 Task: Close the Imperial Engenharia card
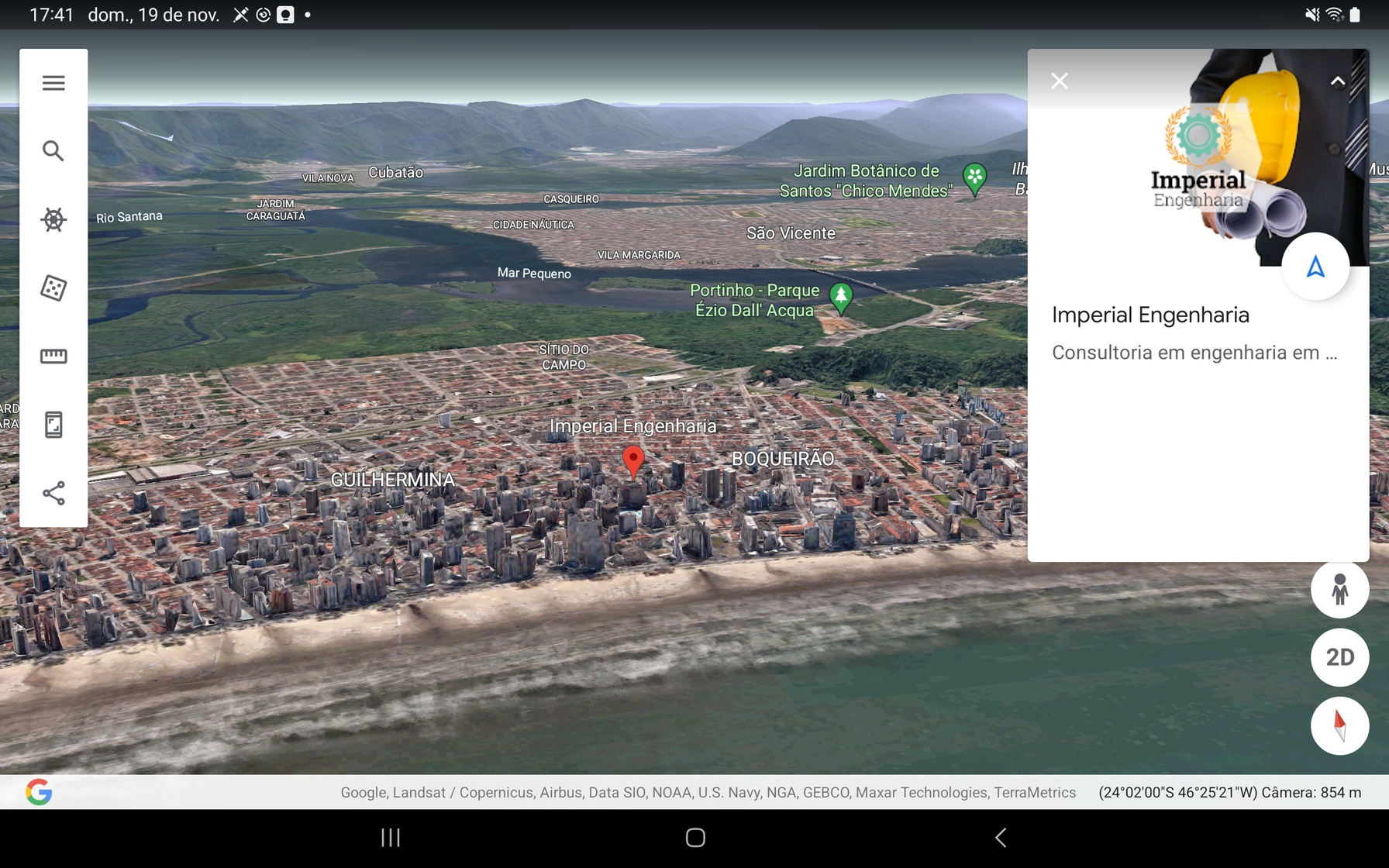(1060, 81)
